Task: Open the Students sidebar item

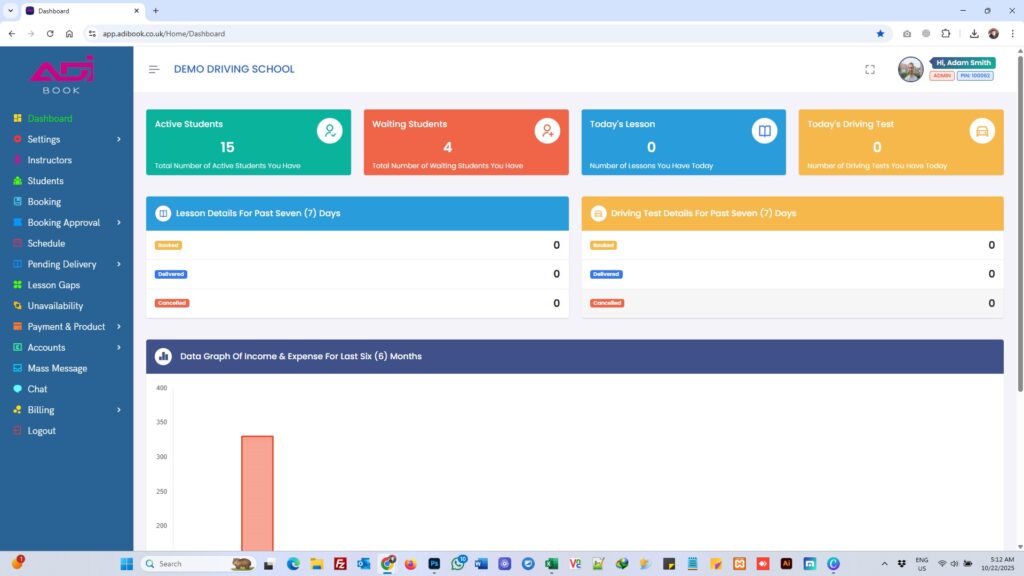Action: [x=45, y=181]
